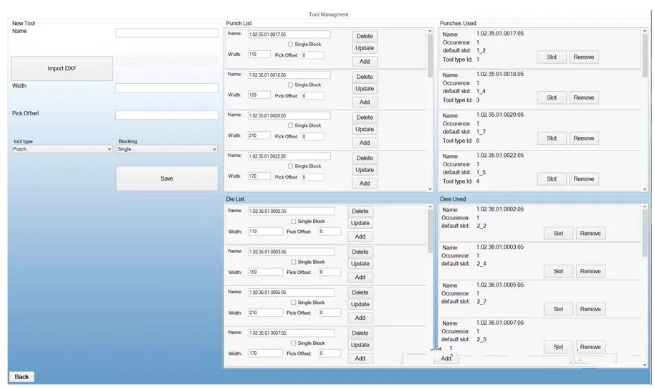Remove used die 1.02.36.01.0003.05
655x388 pixels.
coord(590,271)
